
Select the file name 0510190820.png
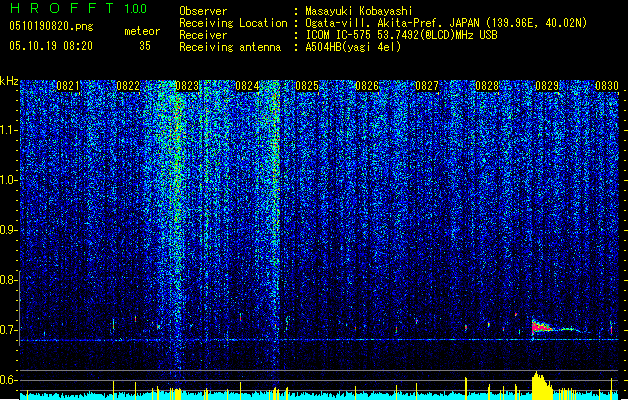pyautogui.click(x=51, y=27)
